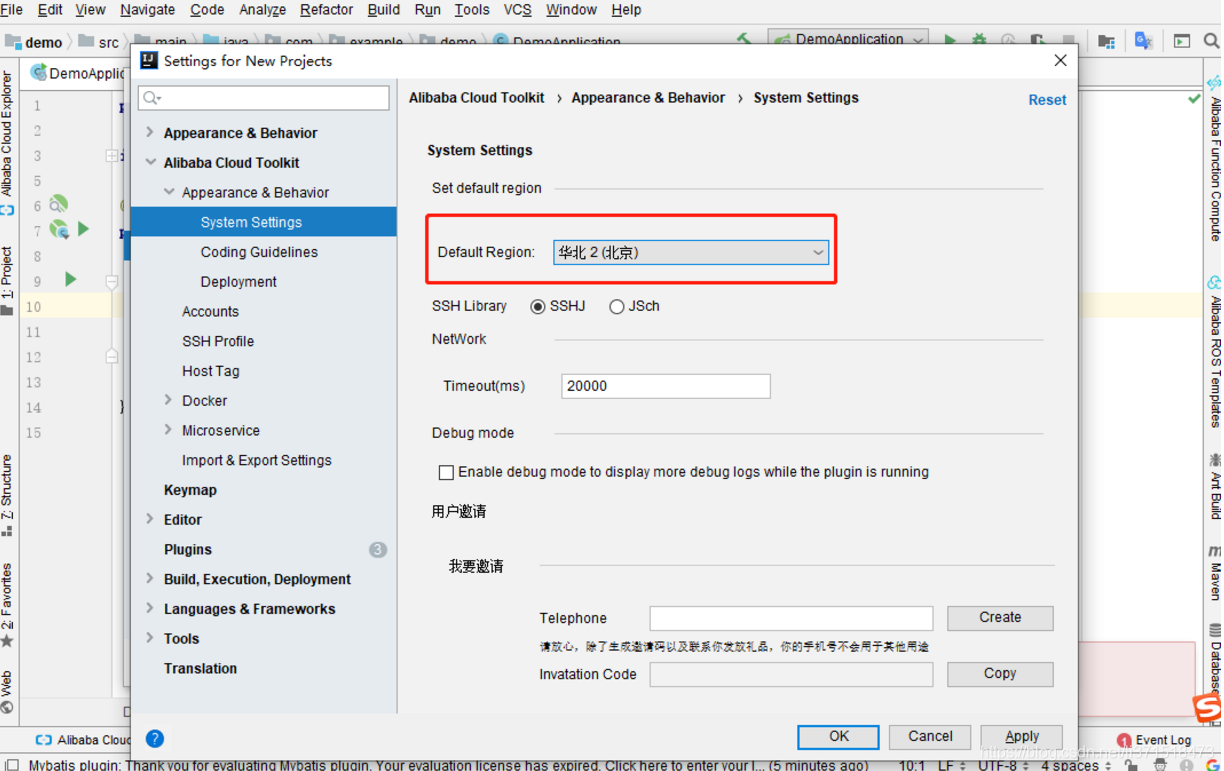Click the Google Translate toolbar icon
This screenshot has width=1224, height=771.
(x=1143, y=41)
